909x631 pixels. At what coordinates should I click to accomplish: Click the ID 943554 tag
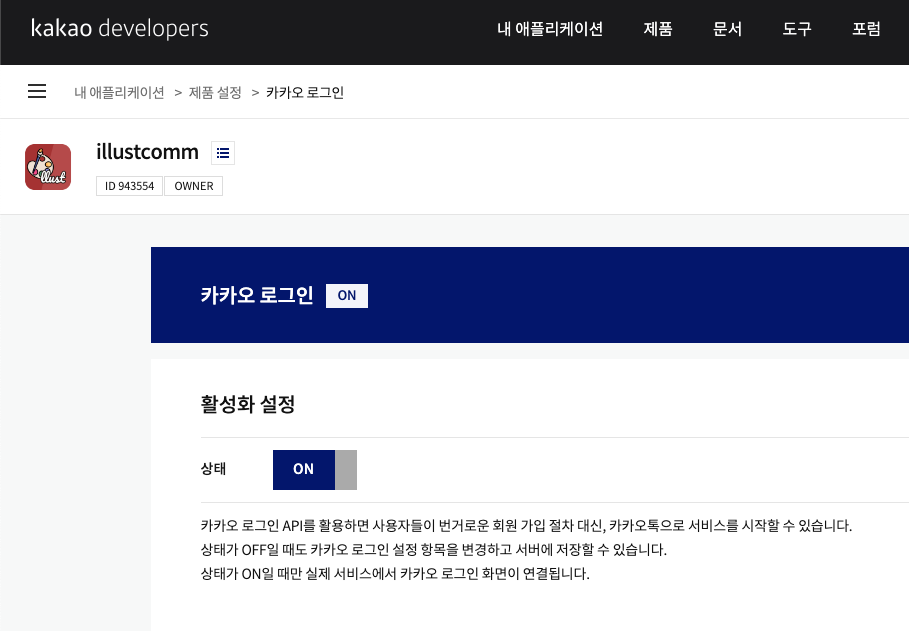pos(129,186)
